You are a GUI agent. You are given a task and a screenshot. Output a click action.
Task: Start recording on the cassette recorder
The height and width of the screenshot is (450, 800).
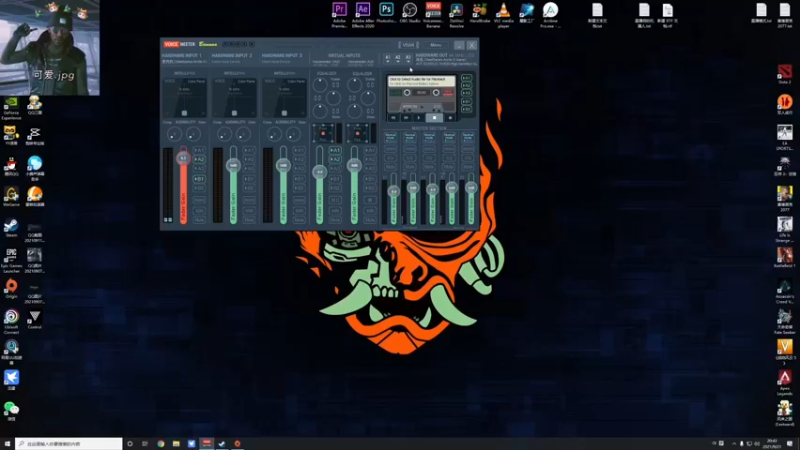[x=450, y=118]
